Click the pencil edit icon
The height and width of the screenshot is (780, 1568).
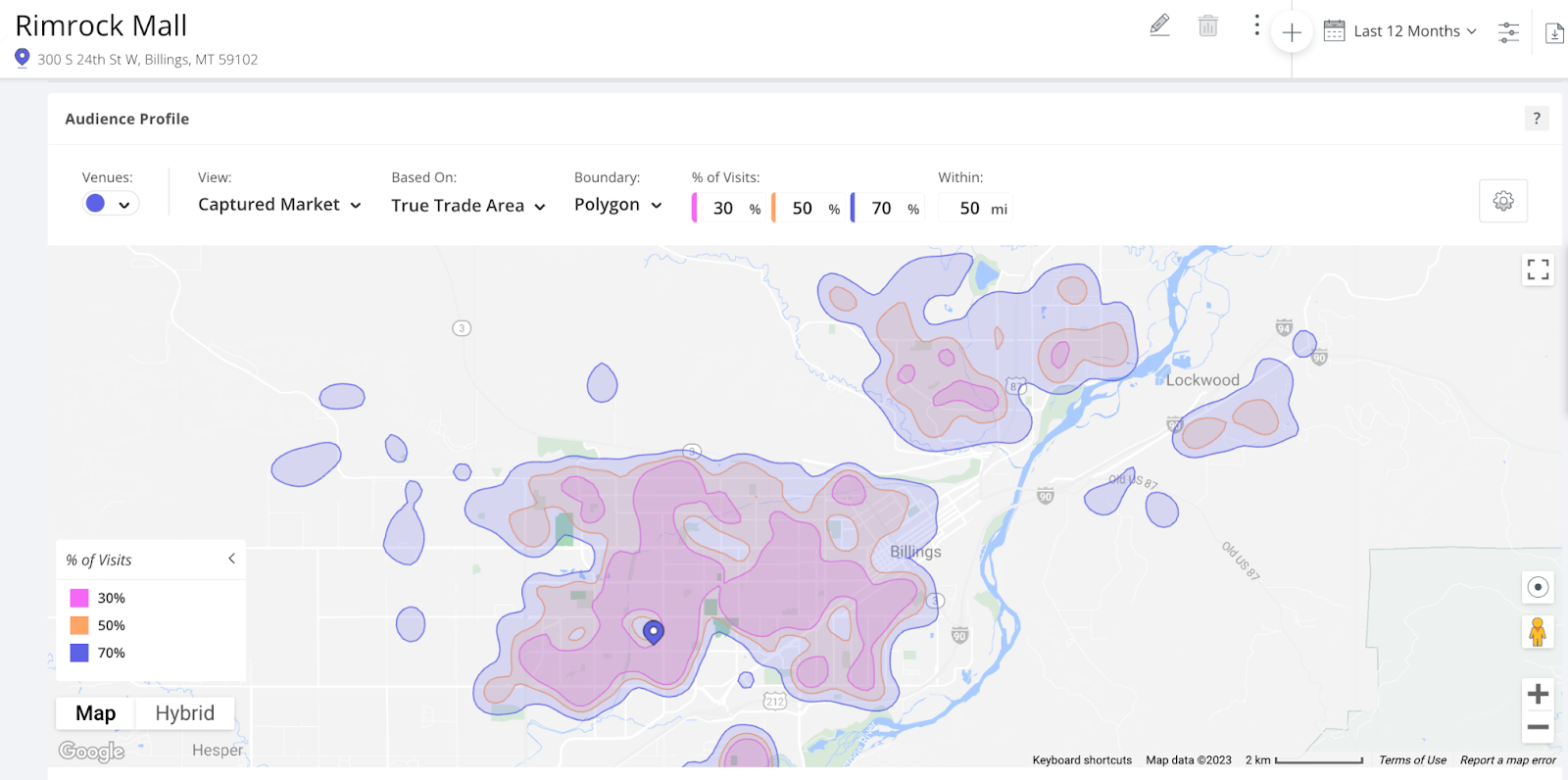click(x=1159, y=25)
